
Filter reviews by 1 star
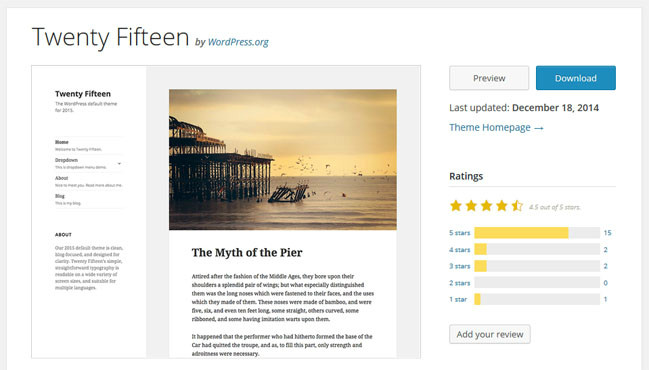coord(458,299)
